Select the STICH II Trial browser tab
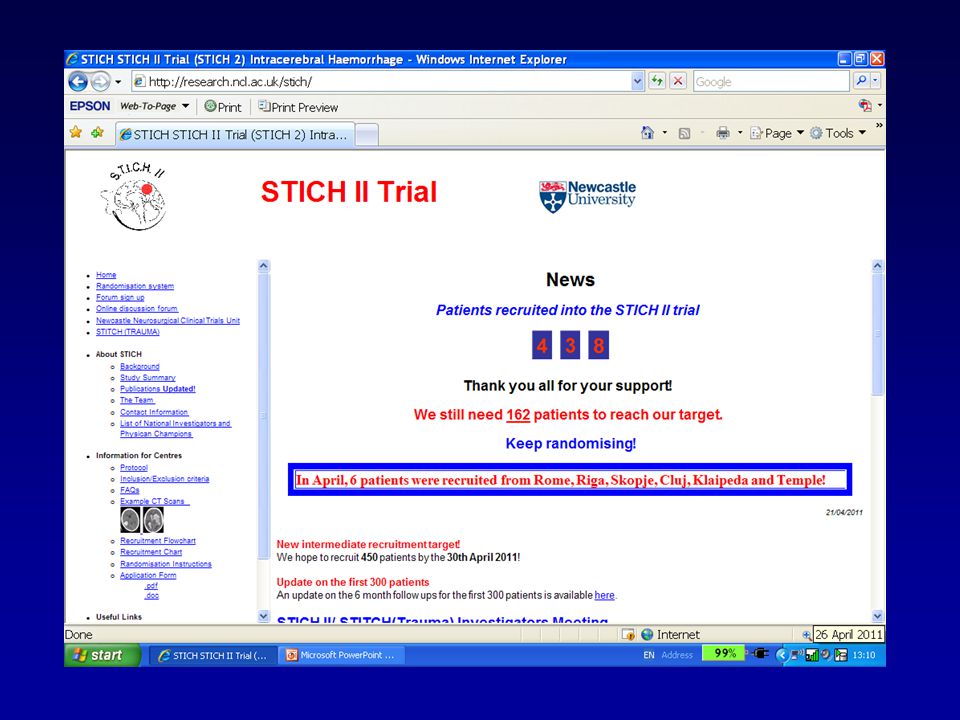The image size is (960, 720). [x=234, y=135]
